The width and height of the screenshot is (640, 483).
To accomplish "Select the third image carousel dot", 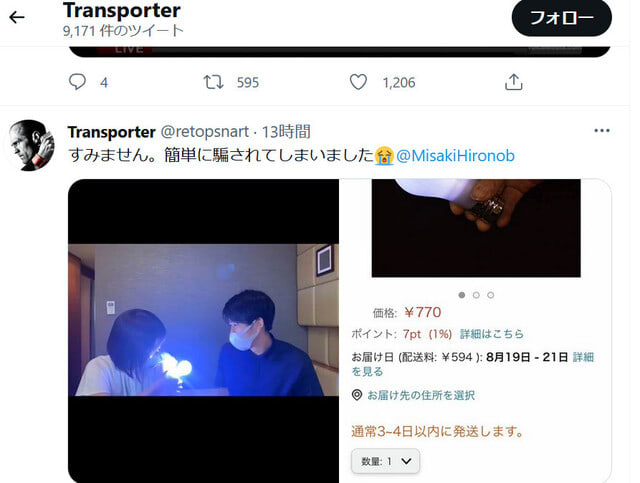I will point(491,295).
